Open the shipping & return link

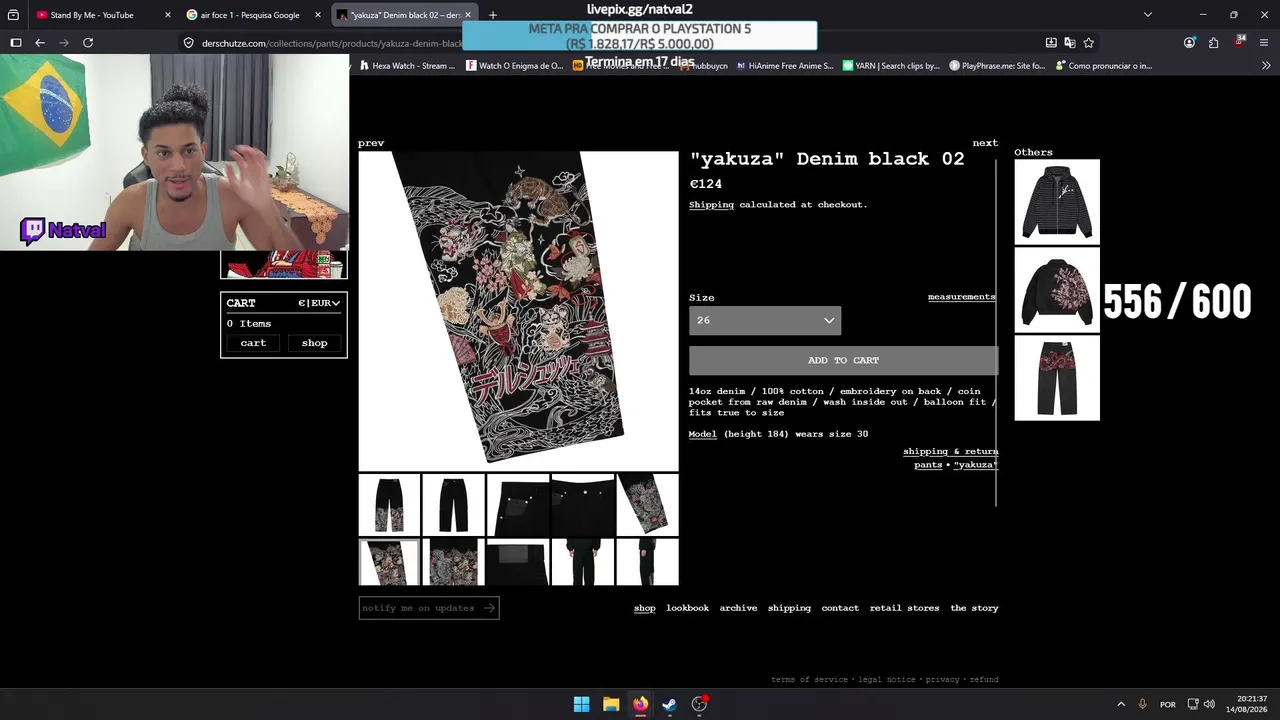coord(951,452)
